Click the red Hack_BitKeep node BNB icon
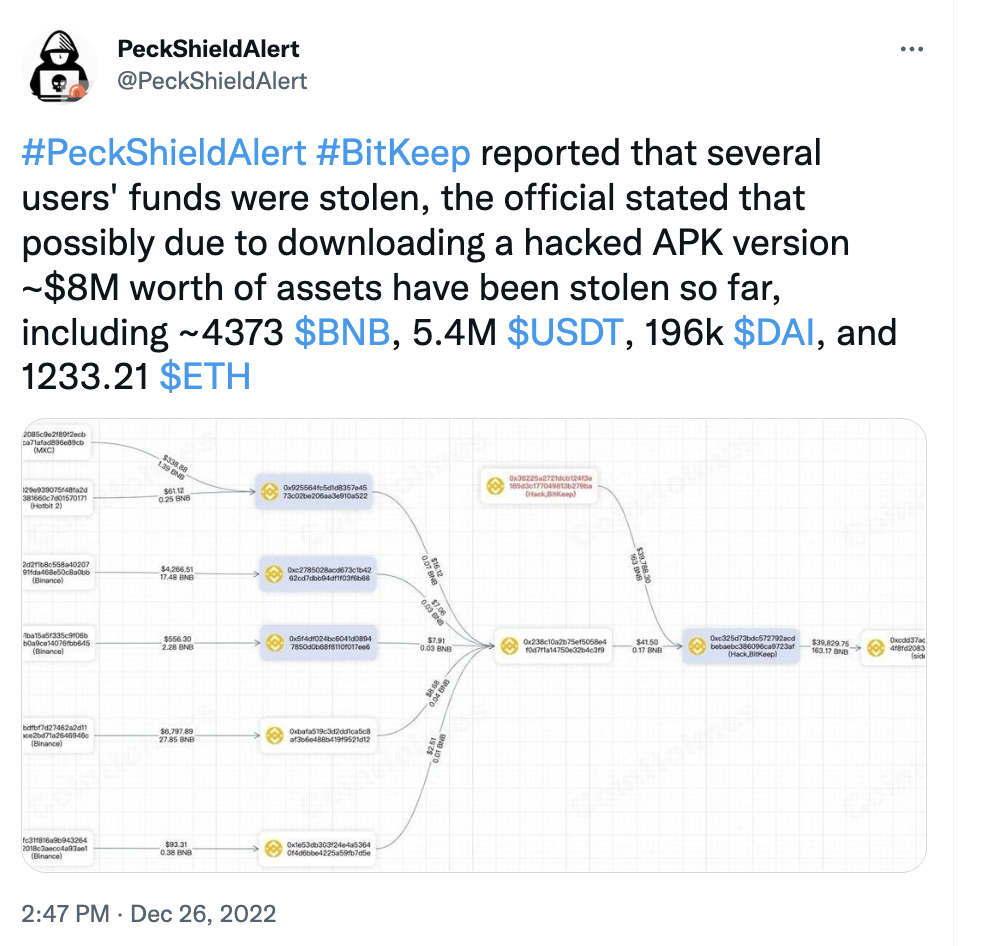This screenshot has width=988, height=946. tap(495, 486)
